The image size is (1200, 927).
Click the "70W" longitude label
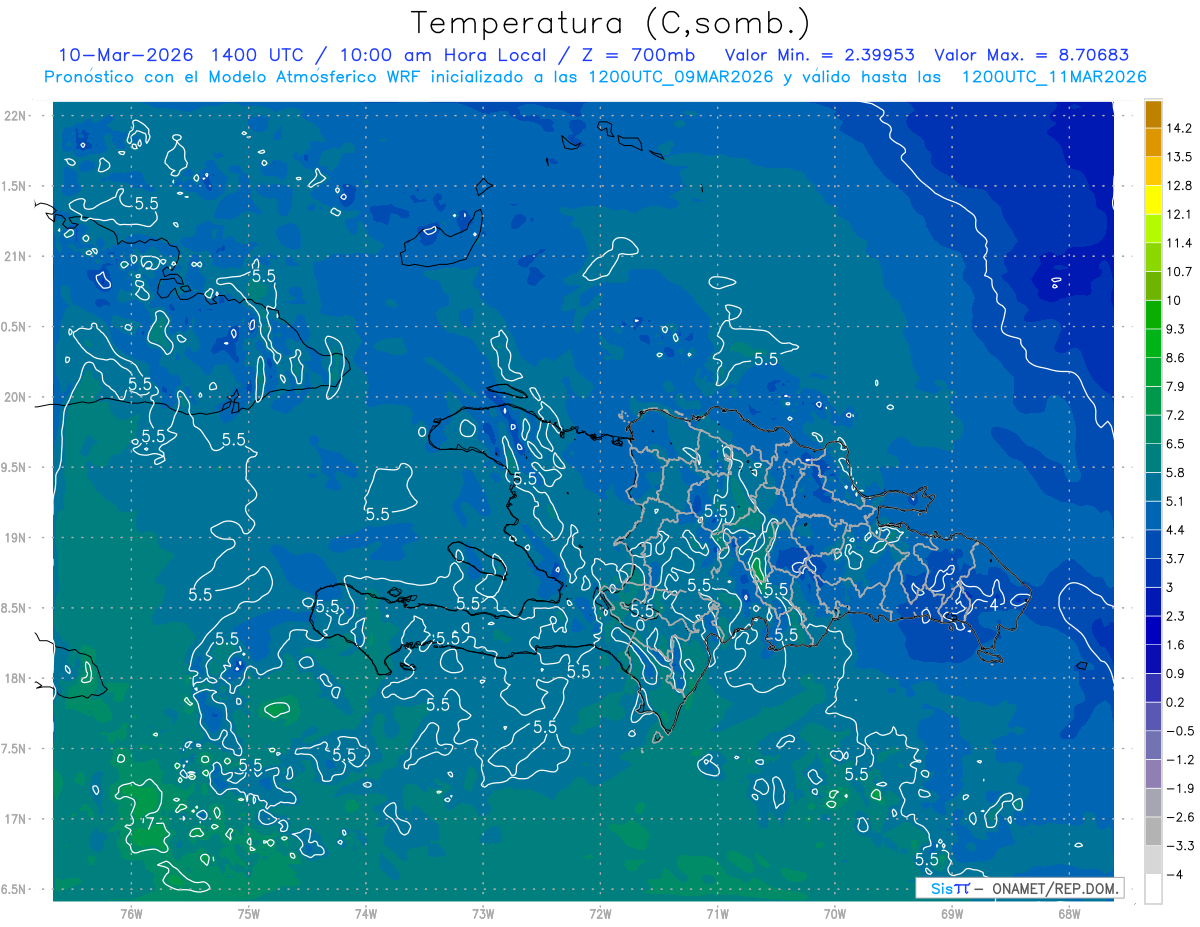[835, 914]
